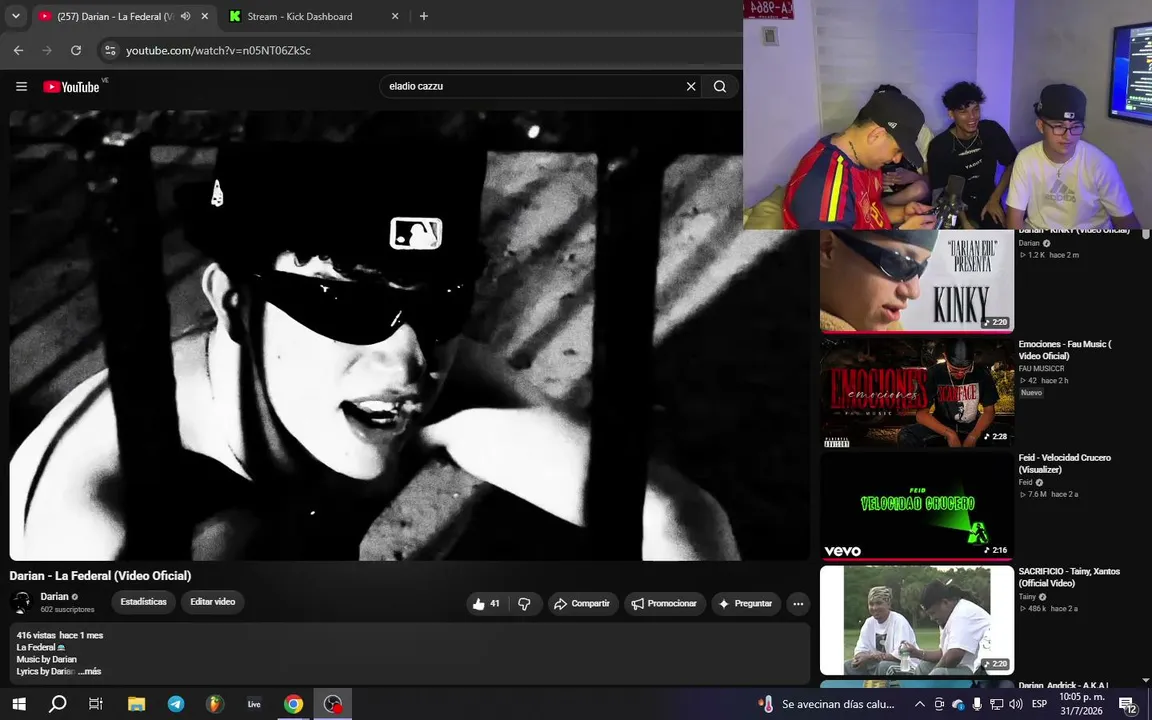Image resolution: width=1152 pixels, height=720 pixels.
Task: Click the Editar video button
Action: [212, 602]
